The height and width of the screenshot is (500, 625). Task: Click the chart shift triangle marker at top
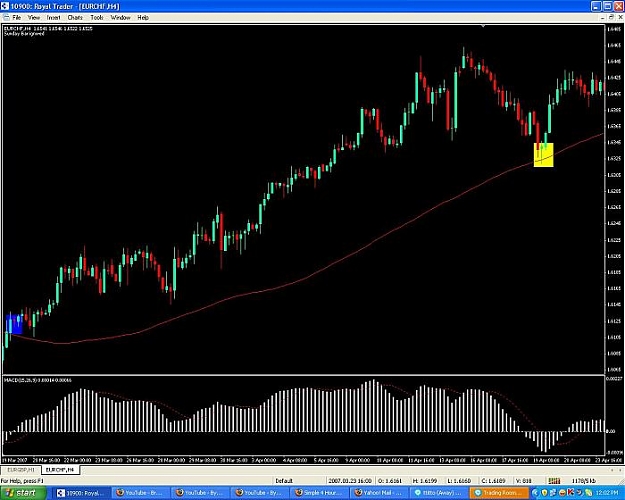tap(483, 26)
